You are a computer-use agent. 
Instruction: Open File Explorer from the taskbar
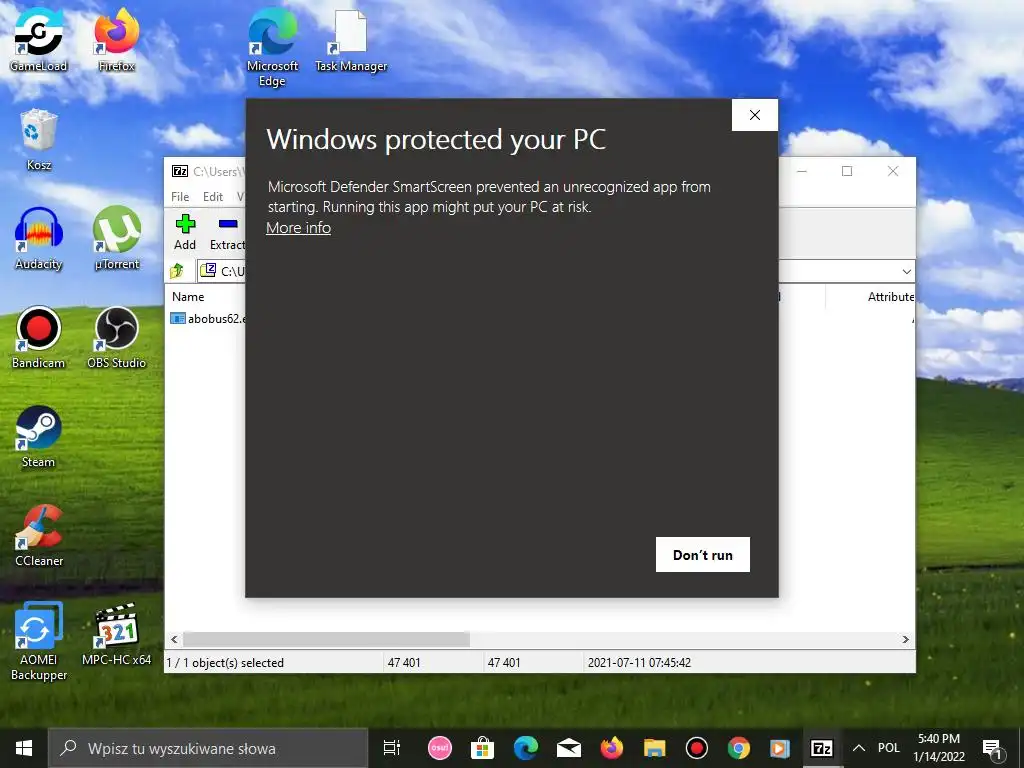[654, 748]
